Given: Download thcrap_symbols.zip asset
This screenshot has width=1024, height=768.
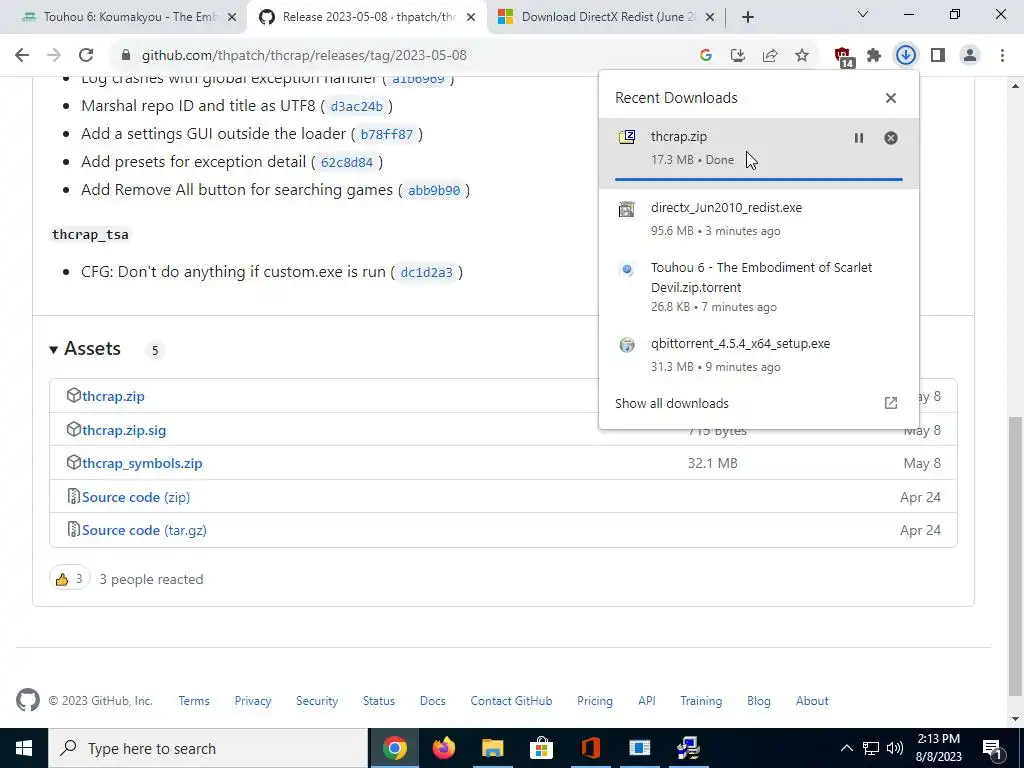Looking at the screenshot, I should coord(142,463).
